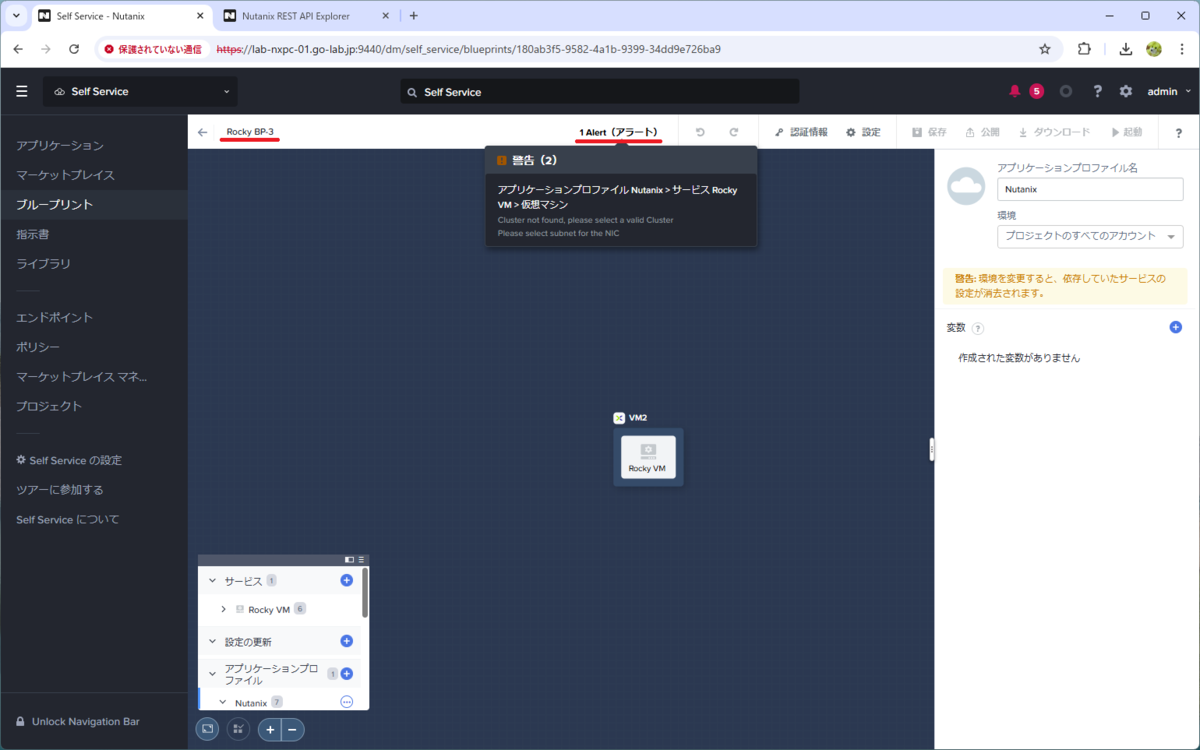This screenshot has height=750, width=1200.
Task: Click the checklist view button below overview panel
Action: [238, 730]
